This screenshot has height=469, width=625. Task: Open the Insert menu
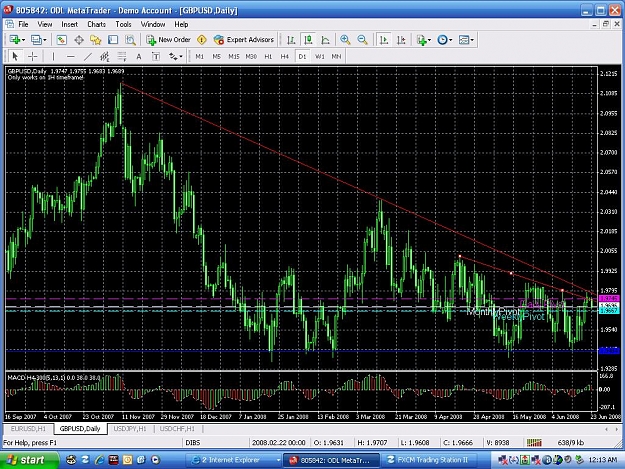69,24
